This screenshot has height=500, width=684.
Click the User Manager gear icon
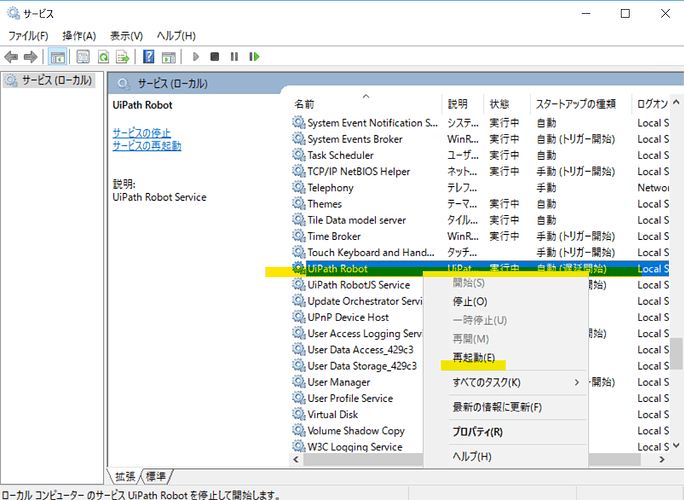tap(298, 382)
